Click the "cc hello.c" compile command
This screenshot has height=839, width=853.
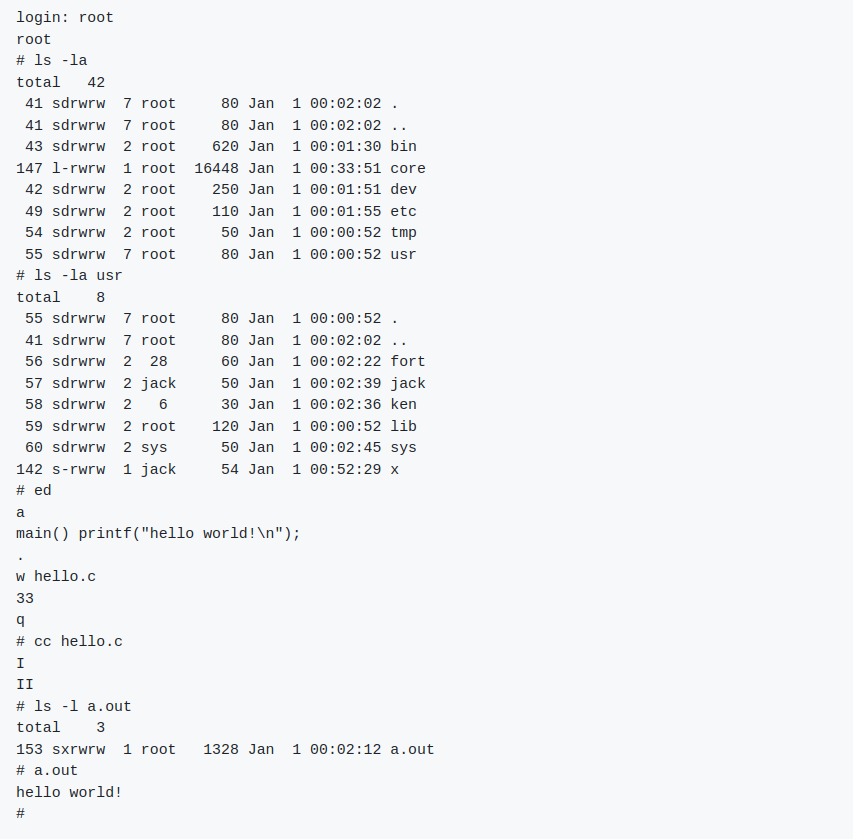(78, 642)
